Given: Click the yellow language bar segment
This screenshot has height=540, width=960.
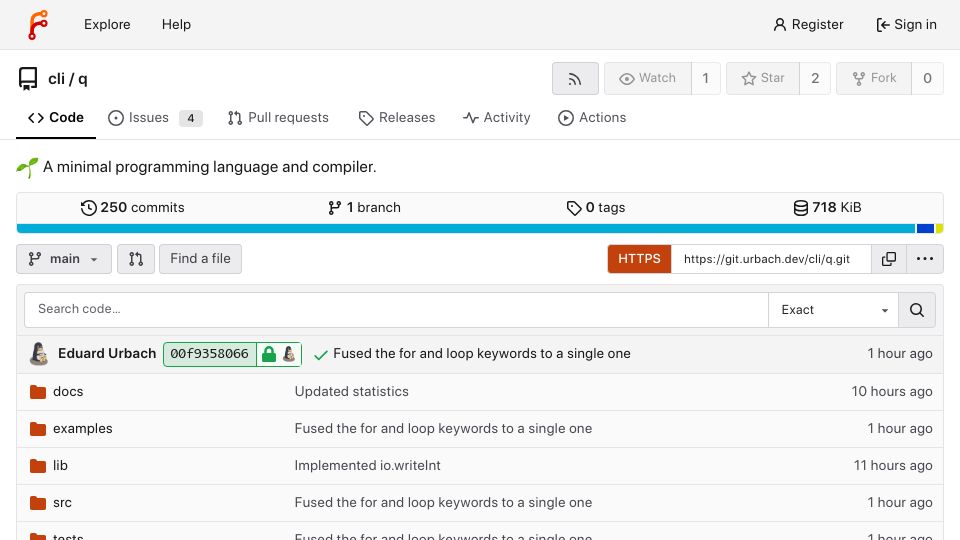Looking at the screenshot, I should tap(939, 228).
